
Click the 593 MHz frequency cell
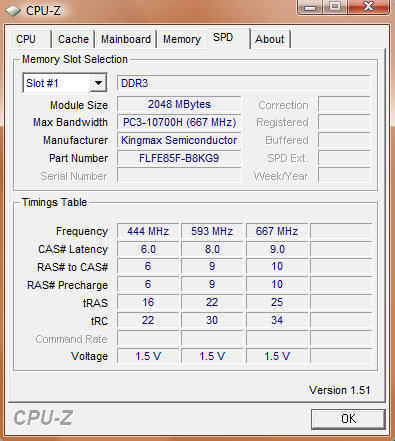[x=212, y=231]
